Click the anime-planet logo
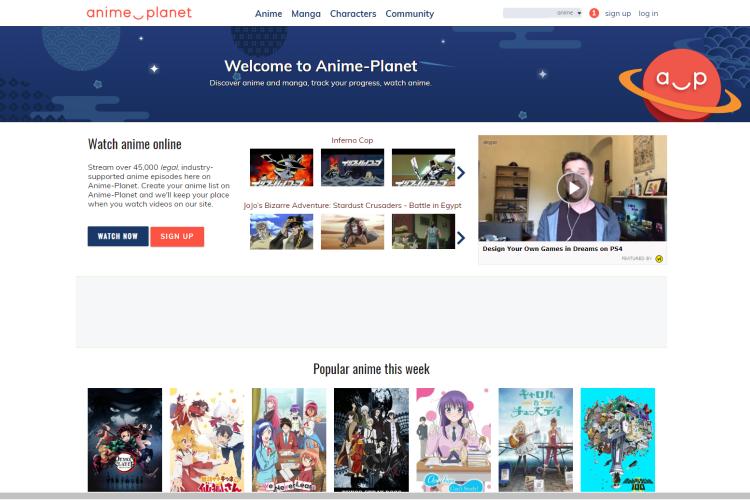 pos(139,13)
